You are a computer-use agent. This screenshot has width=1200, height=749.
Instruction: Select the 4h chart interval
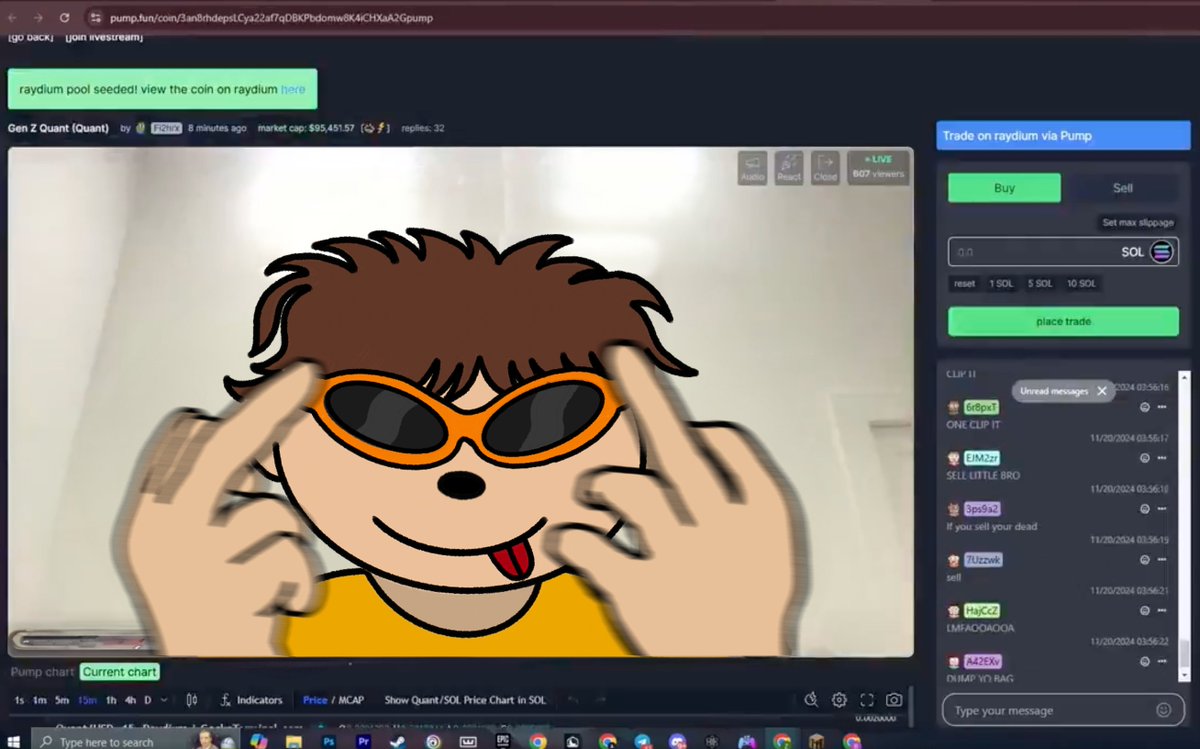(130, 700)
